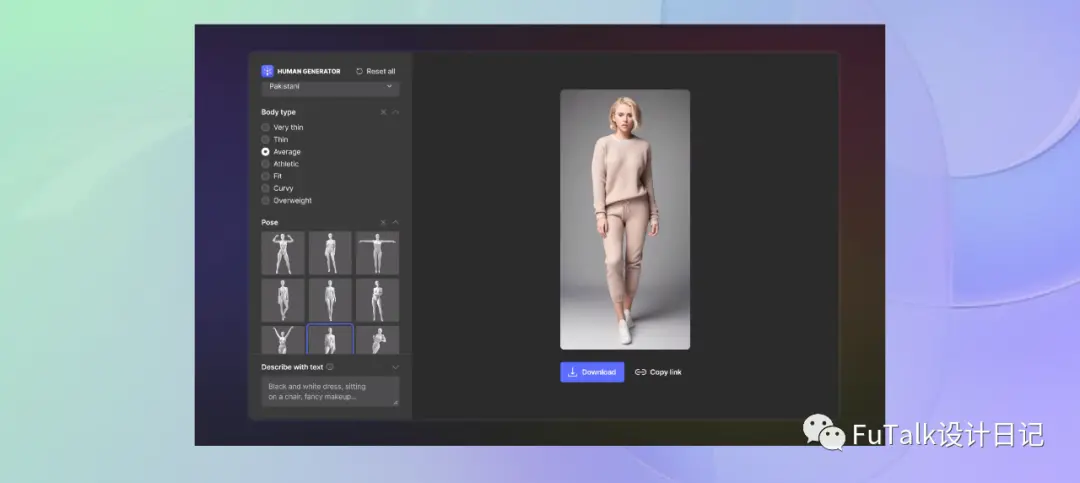1080x483 pixels.
Task: Click Copy link
Action: click(x=658, y=372)
